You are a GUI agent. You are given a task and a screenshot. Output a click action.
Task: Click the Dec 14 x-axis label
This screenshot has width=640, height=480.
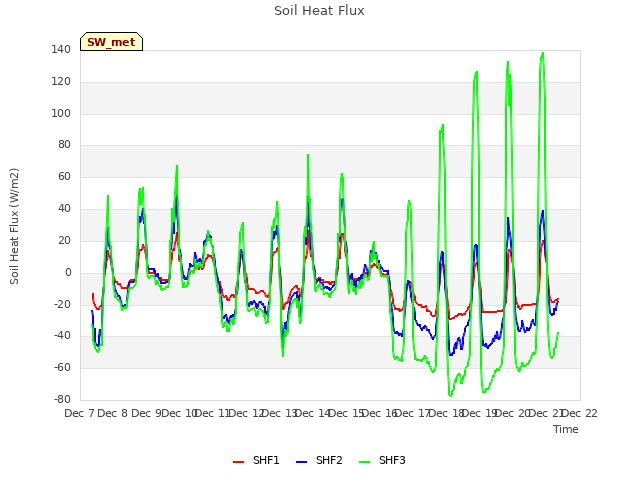pos(313,413)
